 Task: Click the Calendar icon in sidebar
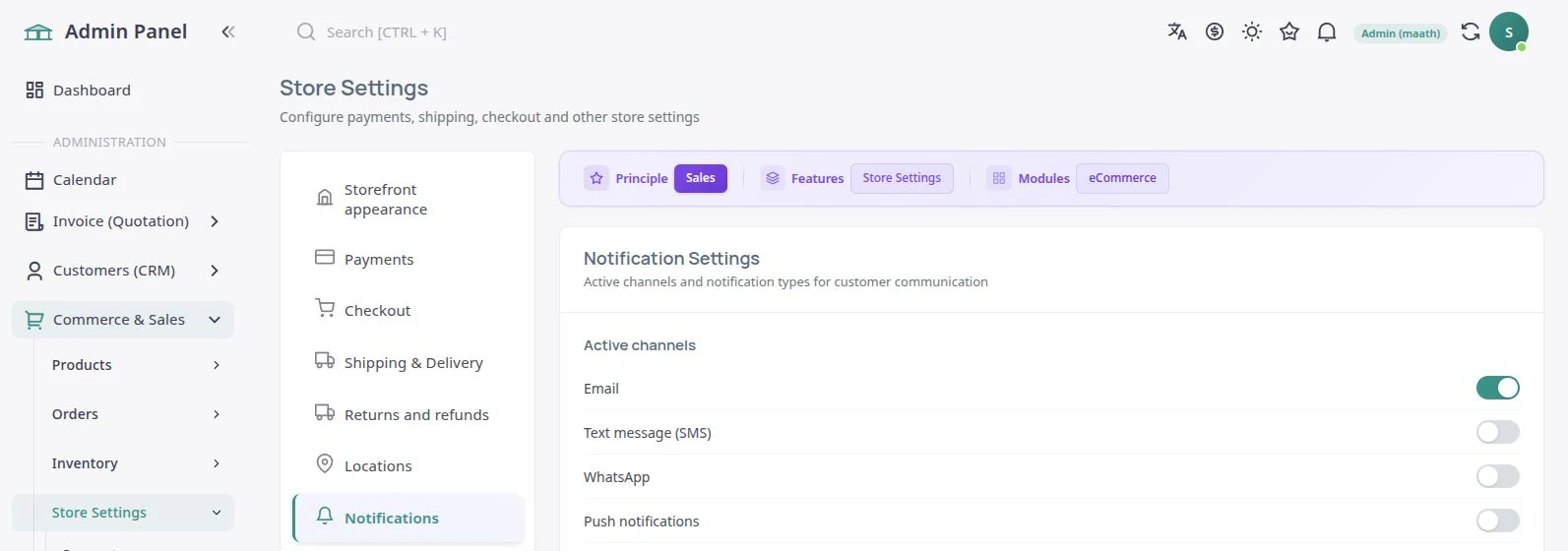[34, 180]
